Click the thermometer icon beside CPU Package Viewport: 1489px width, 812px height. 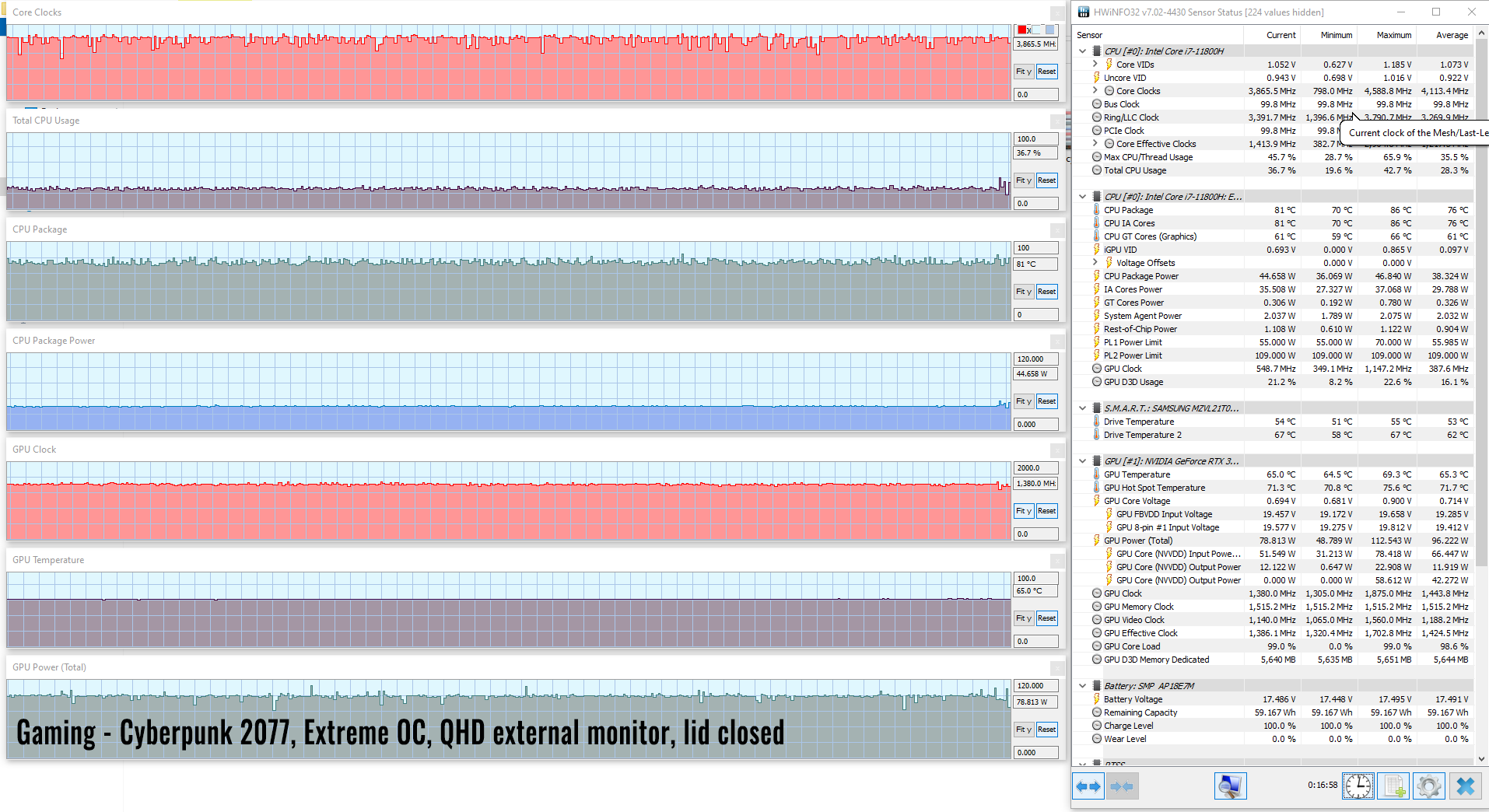coord(1097,210)
